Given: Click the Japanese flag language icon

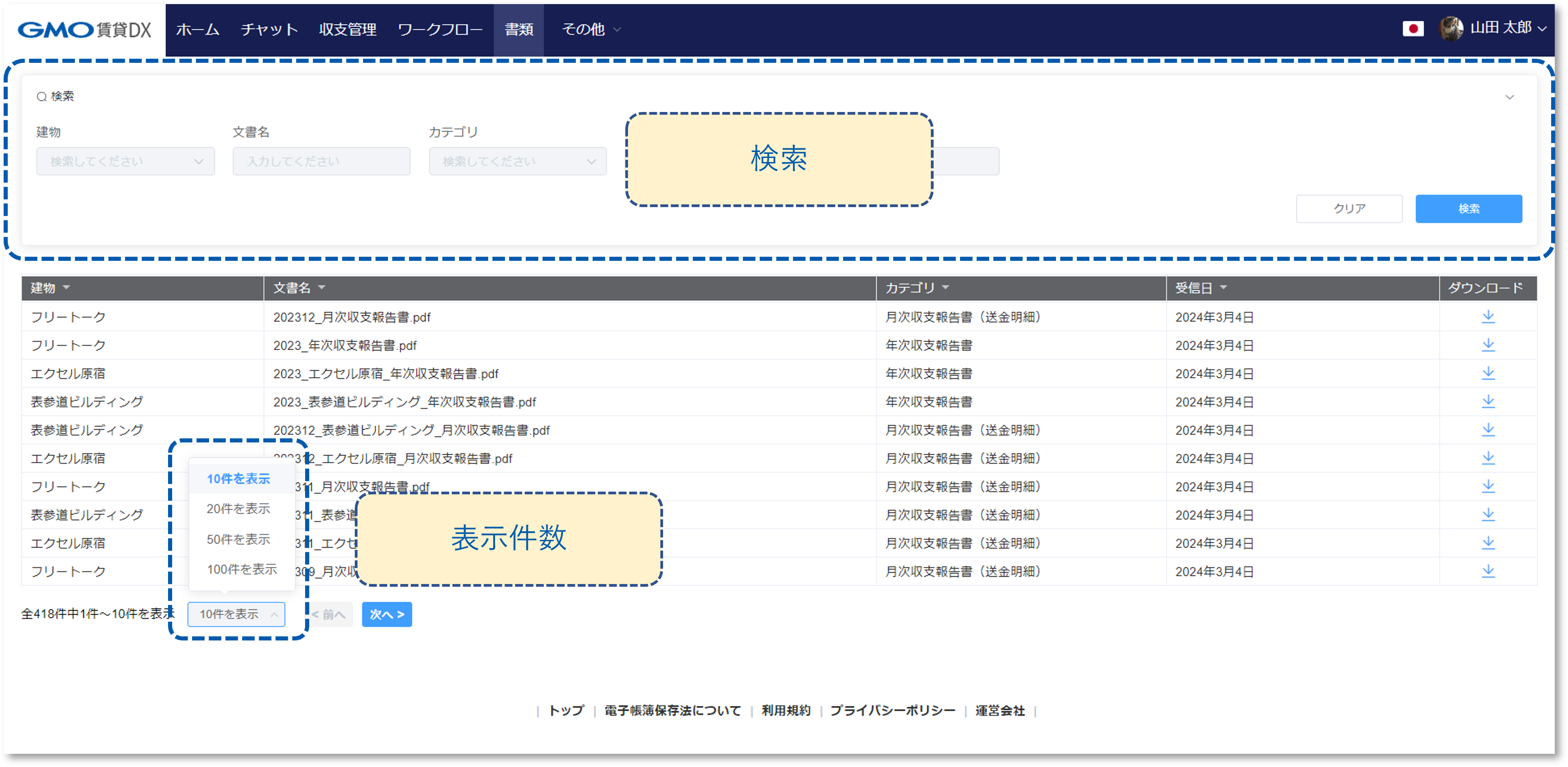Looking at the screenshot, I should tap(1414, 28).
